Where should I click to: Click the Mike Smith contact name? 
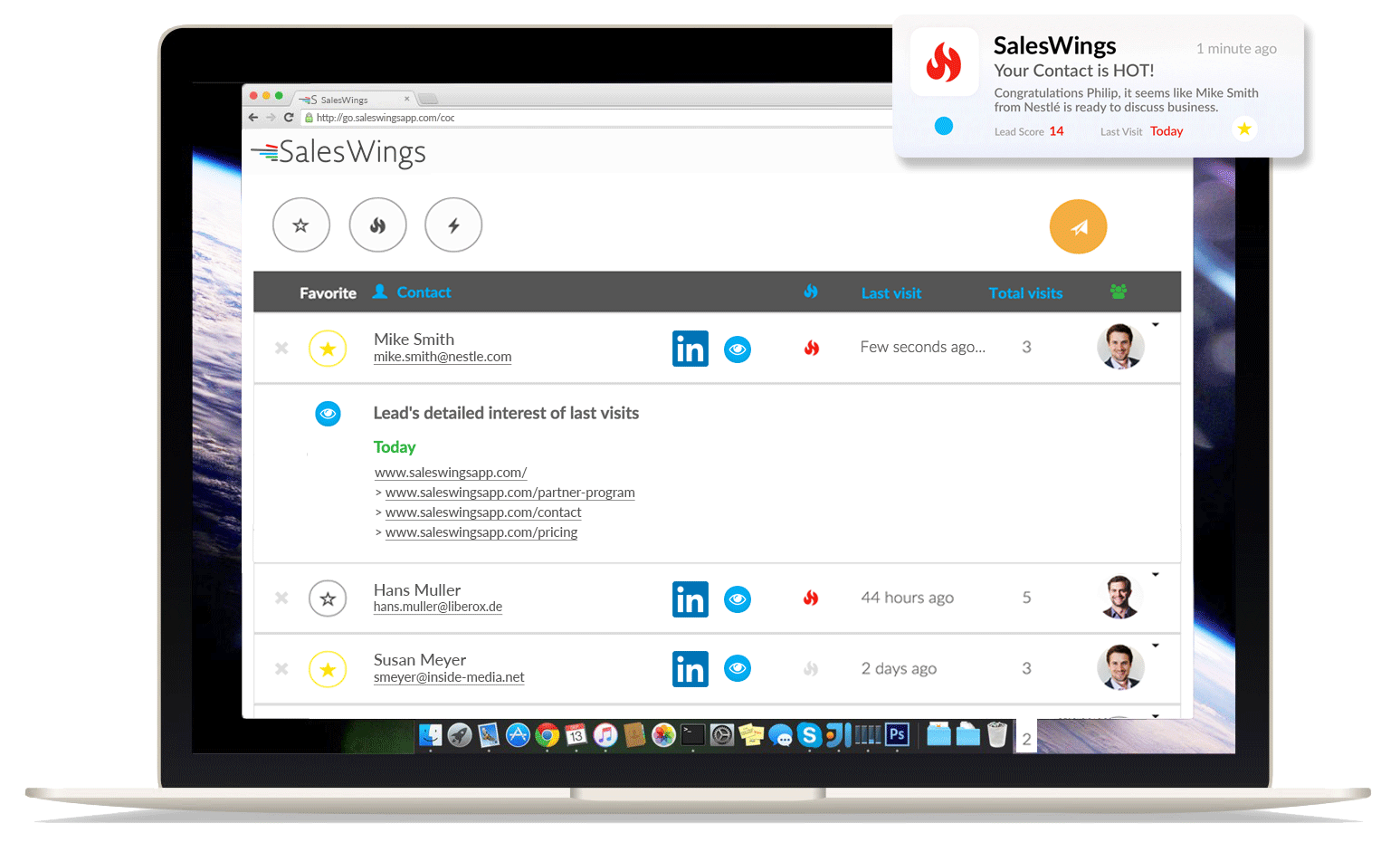[x=414, y=339]
